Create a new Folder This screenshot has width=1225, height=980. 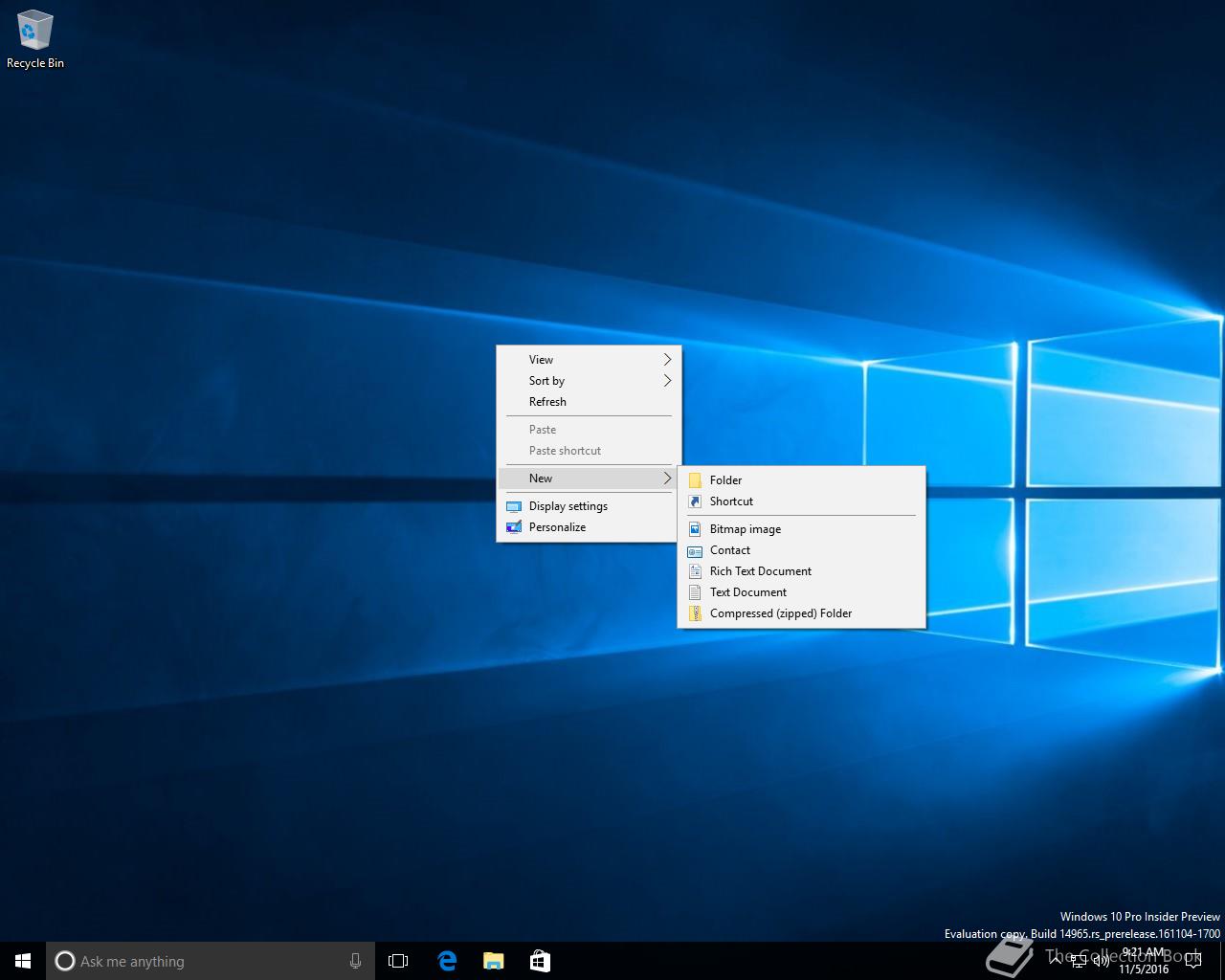coord(801,480)
